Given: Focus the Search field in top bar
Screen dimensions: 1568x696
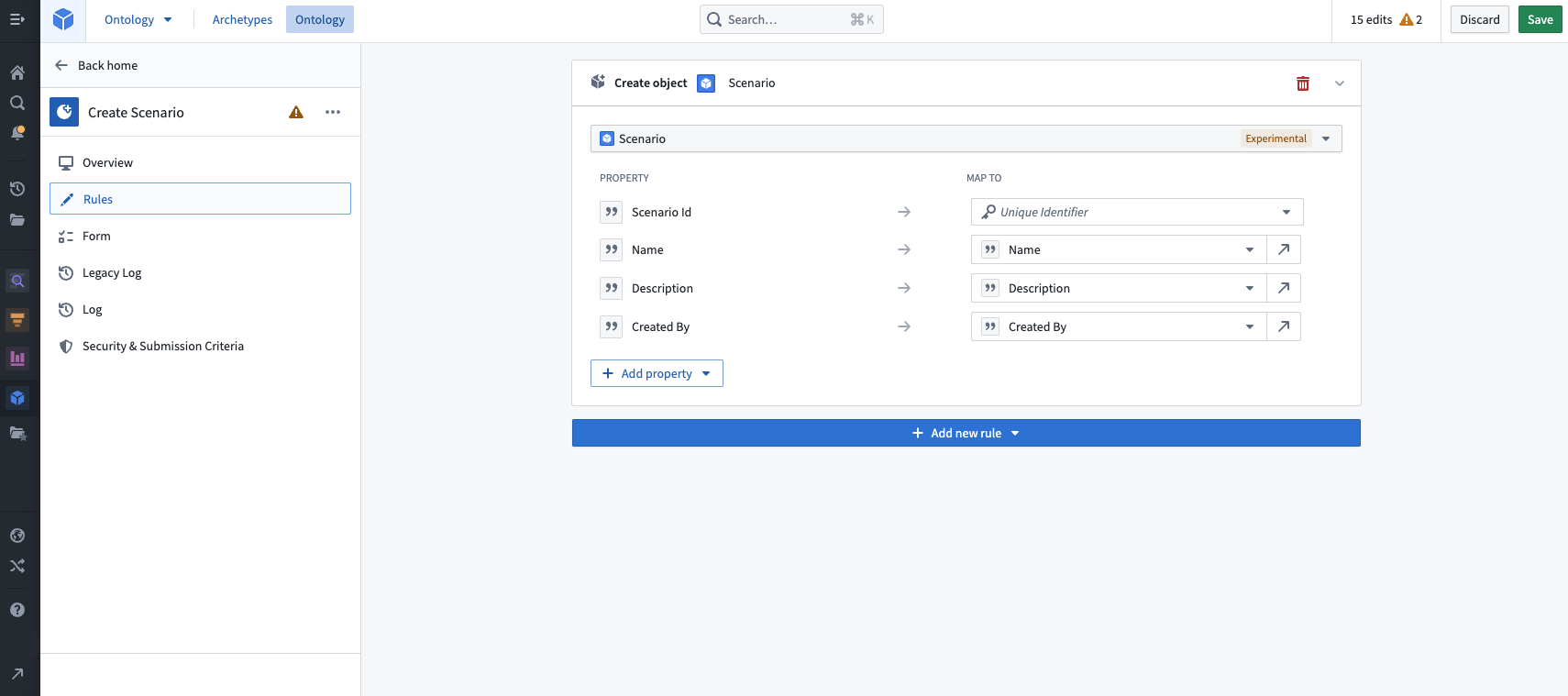Looking at the screenshot, I should pos(791,19).
